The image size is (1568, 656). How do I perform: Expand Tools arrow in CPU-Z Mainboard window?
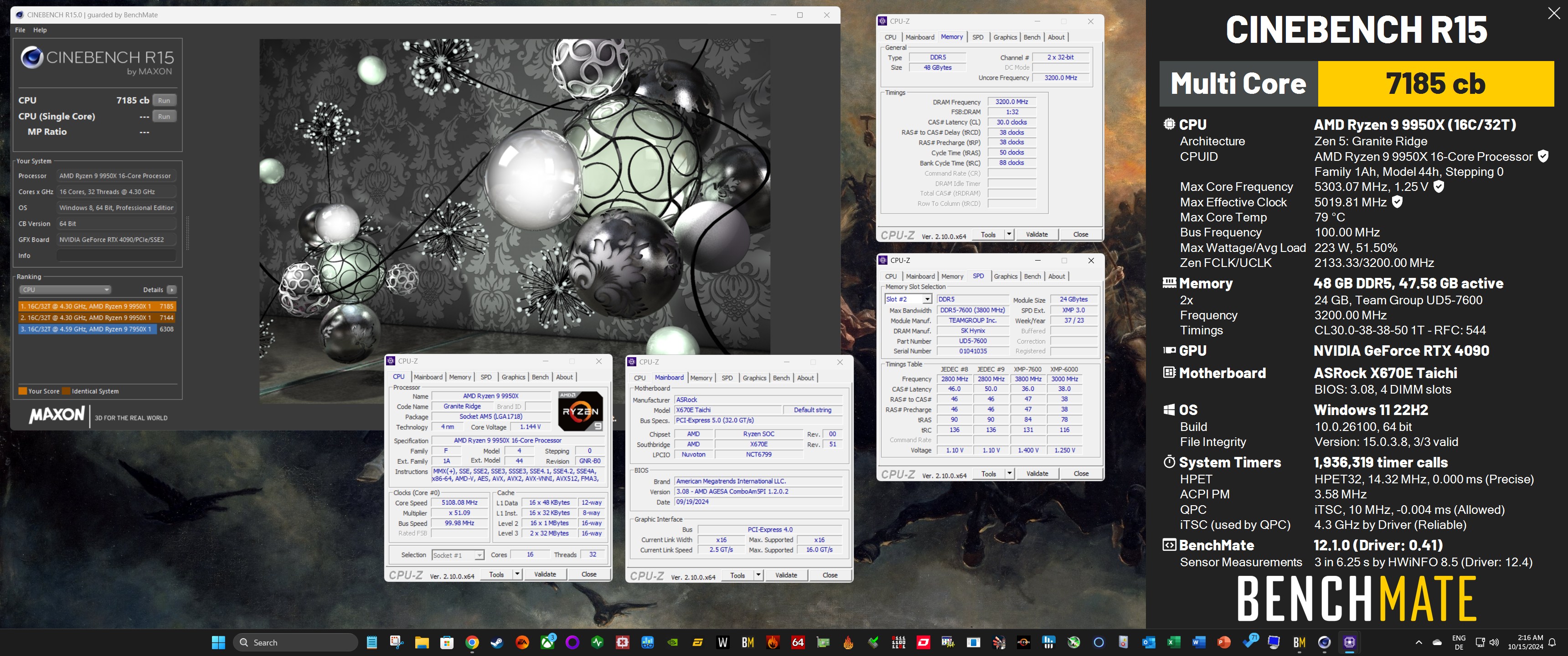[x=758, y=575]
